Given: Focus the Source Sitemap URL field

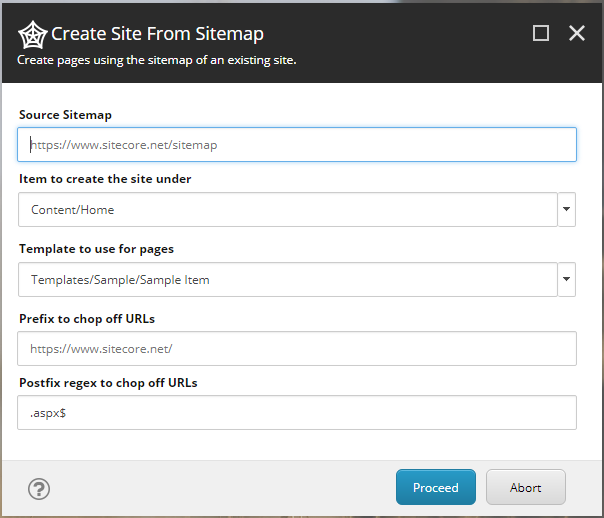Looking at the screenshot, I should coord(297,145).
